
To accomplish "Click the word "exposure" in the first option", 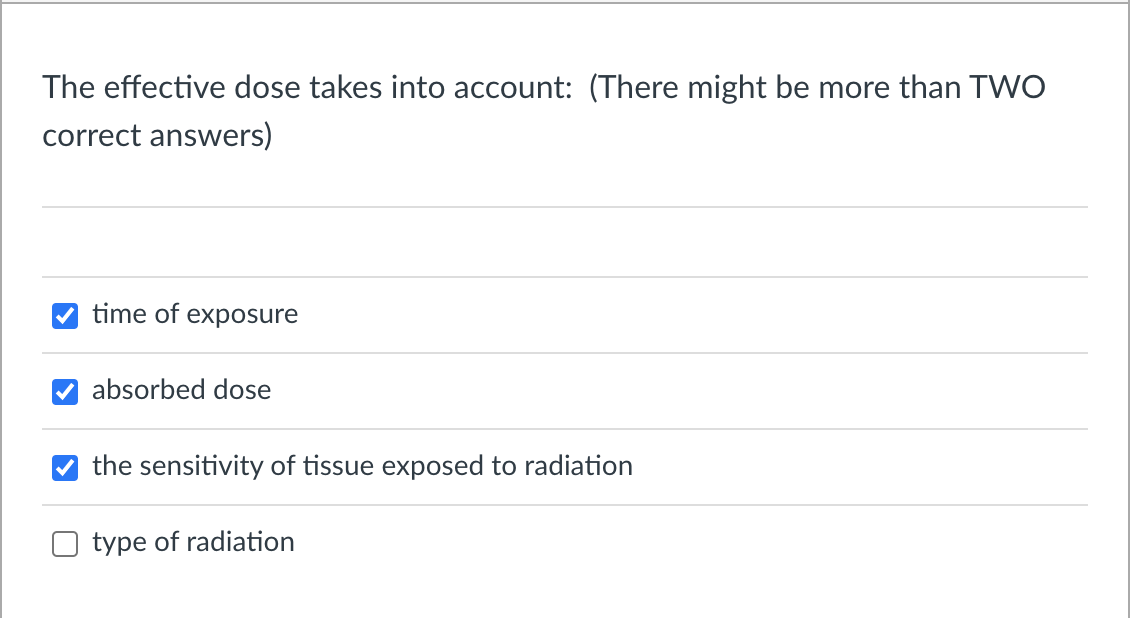I will coord(242,315).
